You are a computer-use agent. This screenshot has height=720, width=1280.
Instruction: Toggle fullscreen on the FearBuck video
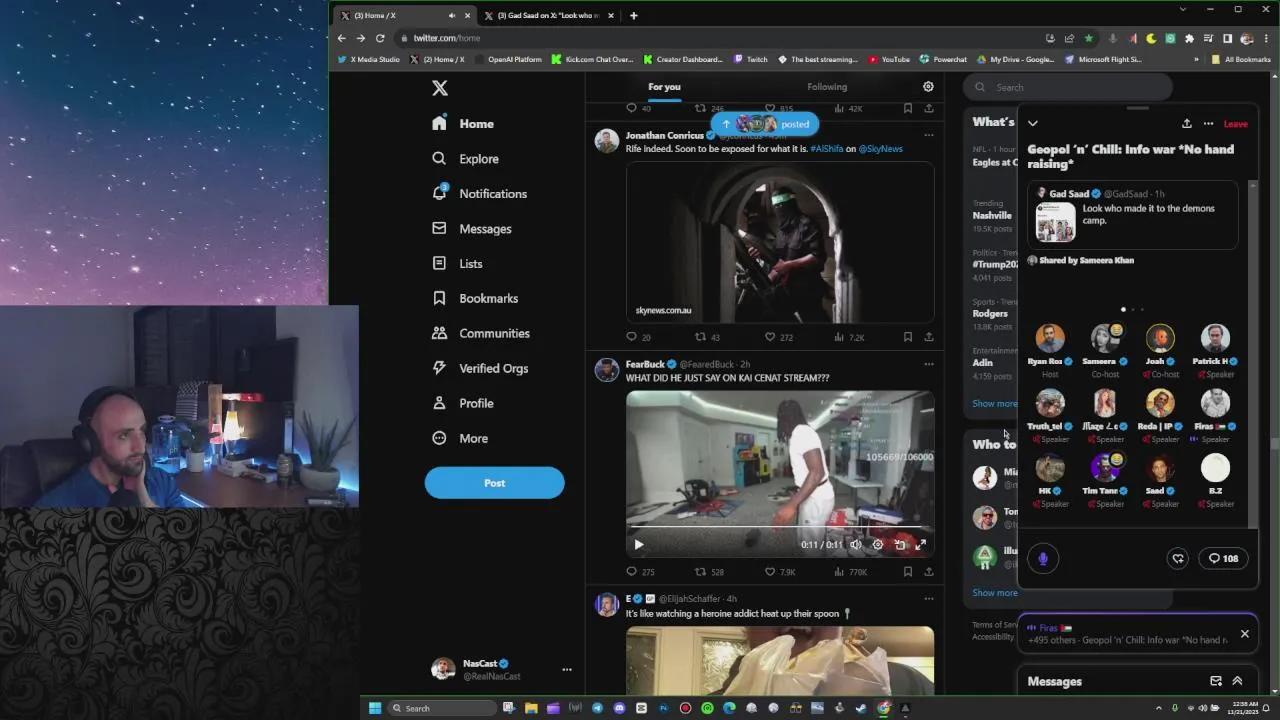click(x=921, y=545)
